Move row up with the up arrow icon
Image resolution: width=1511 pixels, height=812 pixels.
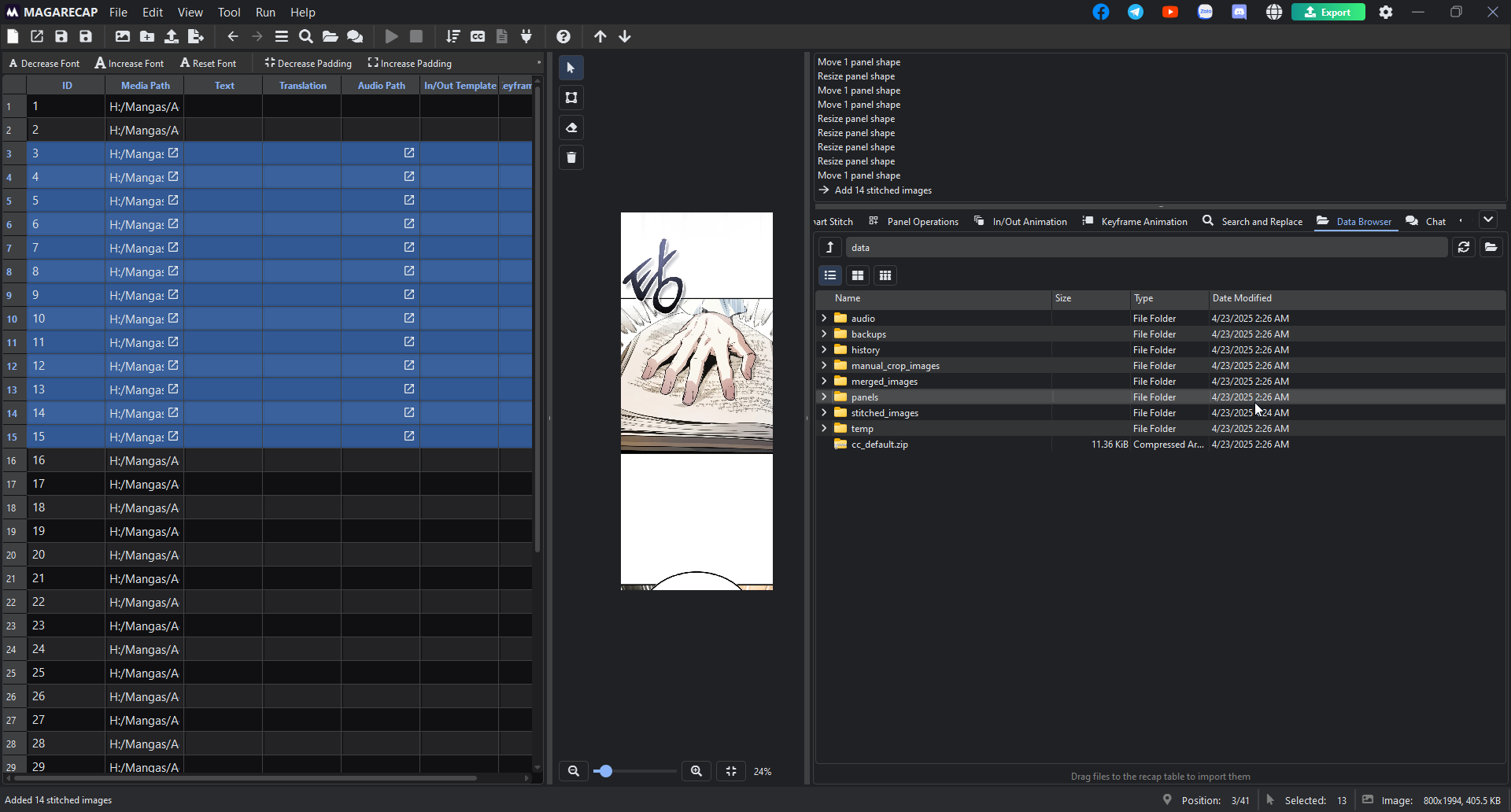[600, 36]
